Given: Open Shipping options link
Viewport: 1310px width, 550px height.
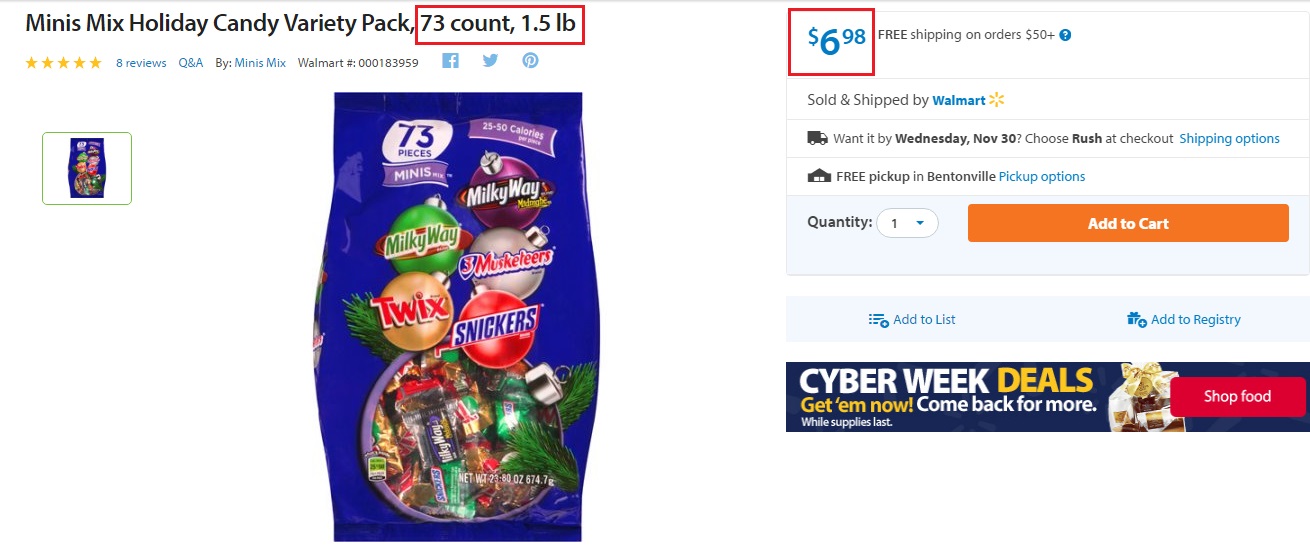Looking at the screenshot, I should coord(1229,139).
